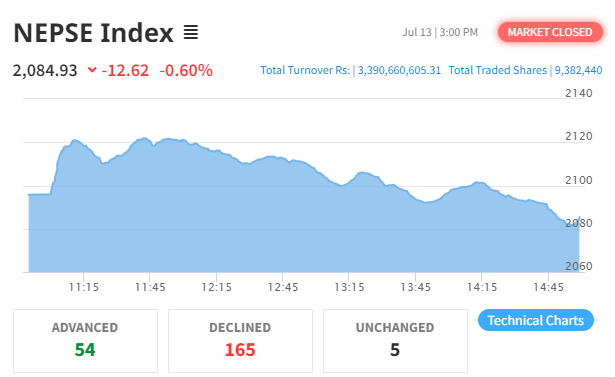Click the chart peak near 11:45
This screenshot has width=615, height=377.
(x=145, y=138)
